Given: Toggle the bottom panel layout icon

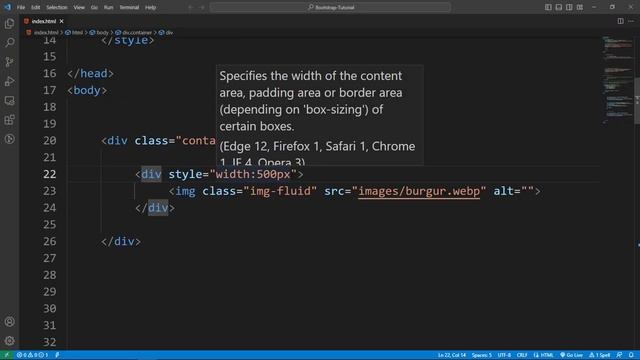Looking at the screenshot, I should tap(559, 7).
